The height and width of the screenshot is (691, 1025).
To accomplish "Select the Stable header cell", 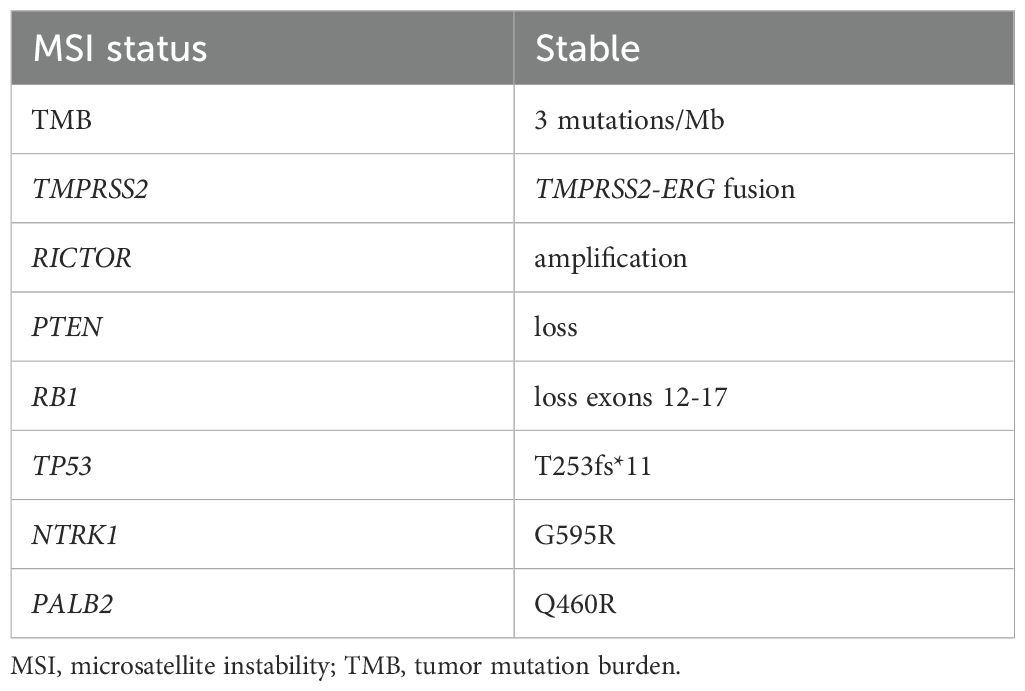I will (x=588, y=49).
